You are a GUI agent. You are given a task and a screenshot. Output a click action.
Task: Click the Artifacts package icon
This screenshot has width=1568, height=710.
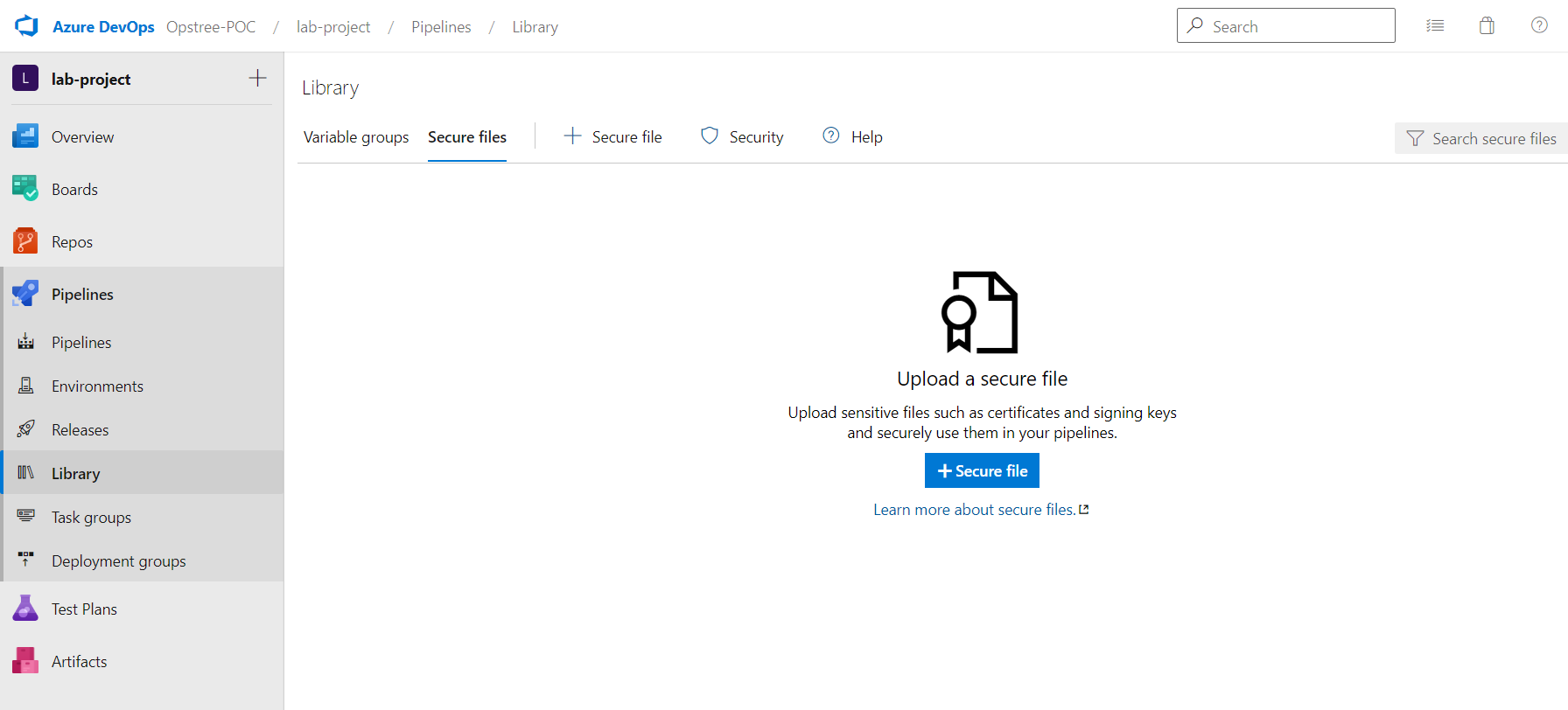(25, 661)
